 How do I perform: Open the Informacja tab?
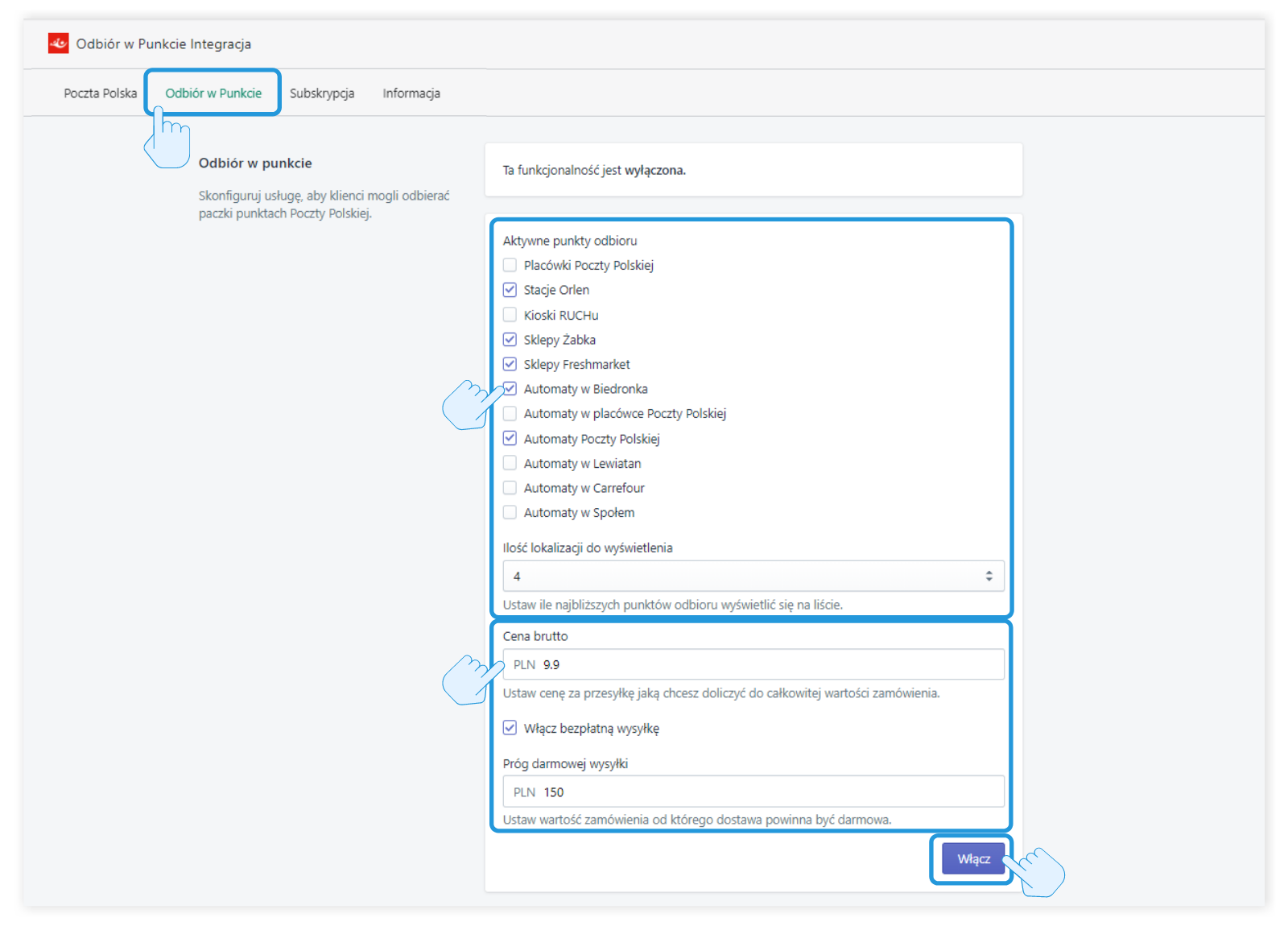coord(411,93)
